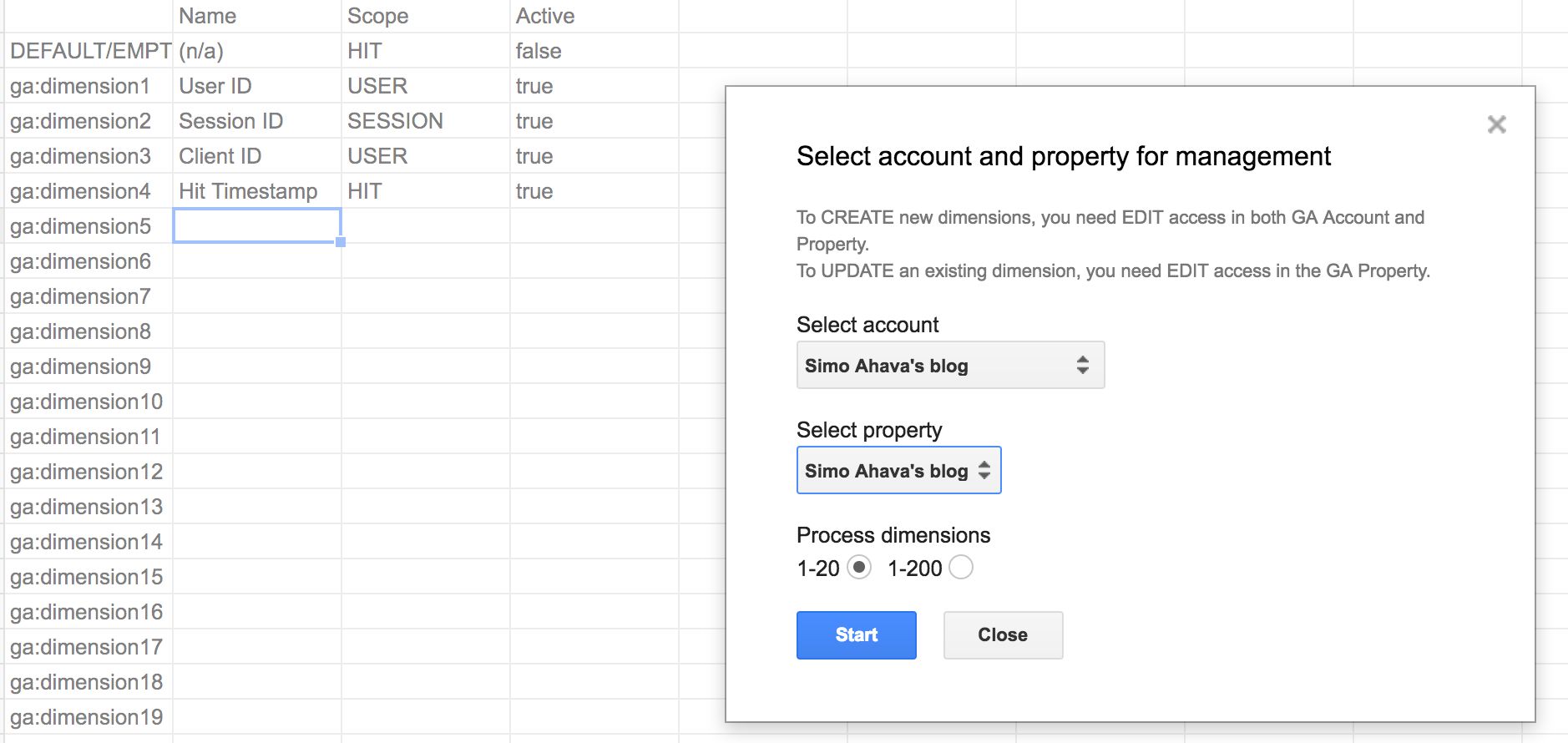Select the DEFAULT/EMPTY row label cell
1568x743 pixels.
point(88,51)
